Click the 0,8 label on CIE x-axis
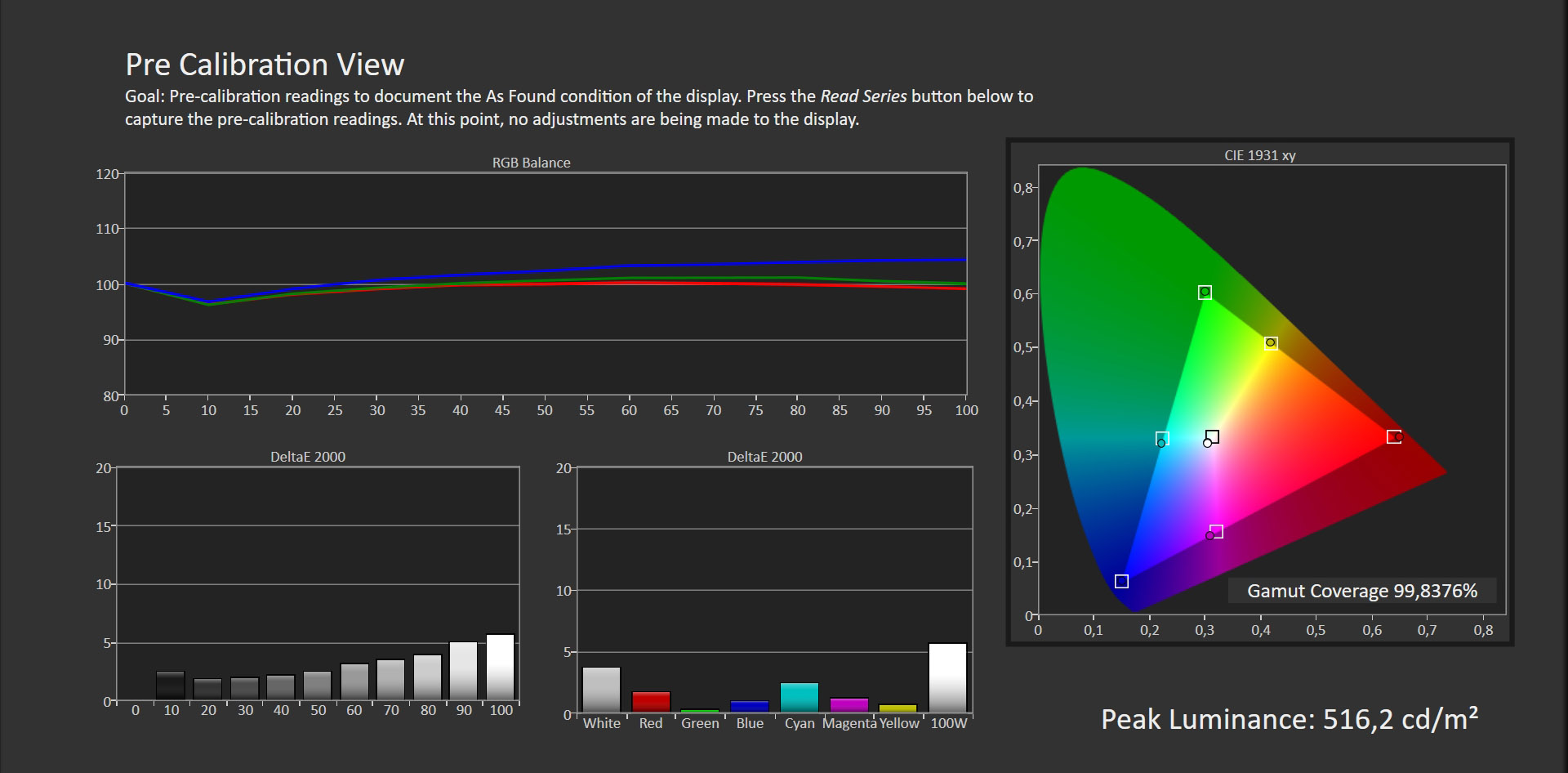Image resolution: width=1568 pixels, height=773 pixels. point(1483,630)
